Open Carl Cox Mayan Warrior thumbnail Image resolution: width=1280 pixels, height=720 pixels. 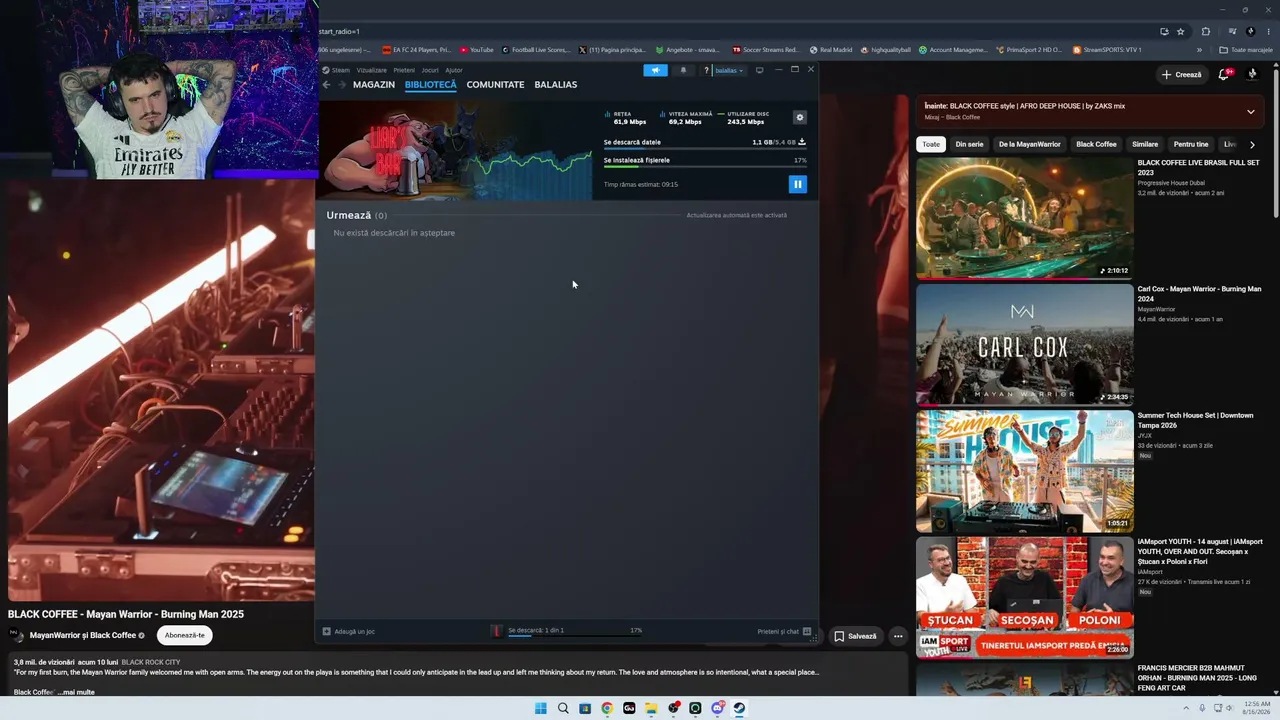point(1025,345)
